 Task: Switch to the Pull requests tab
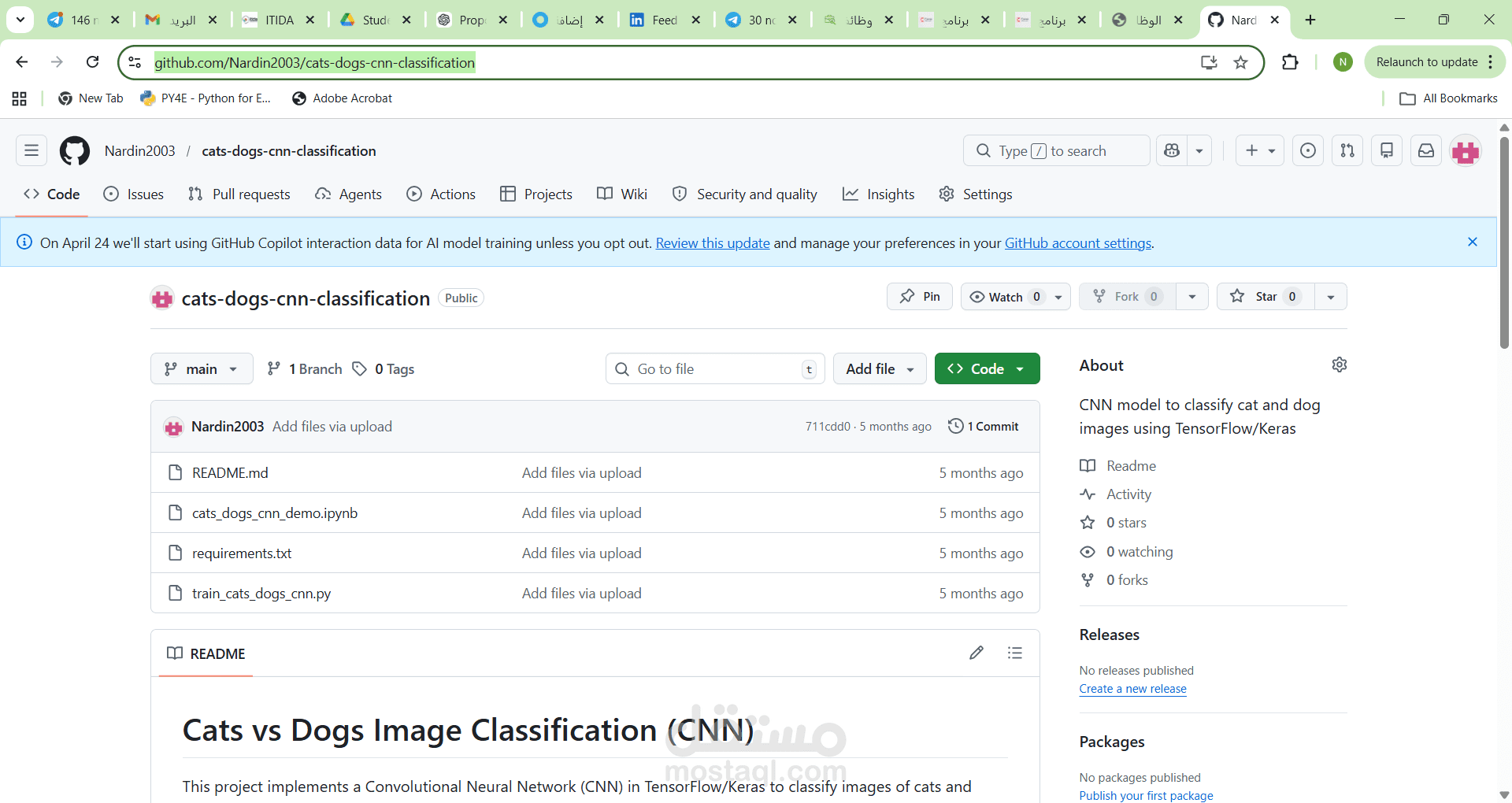pyautogui.click(x=239, y=194)
